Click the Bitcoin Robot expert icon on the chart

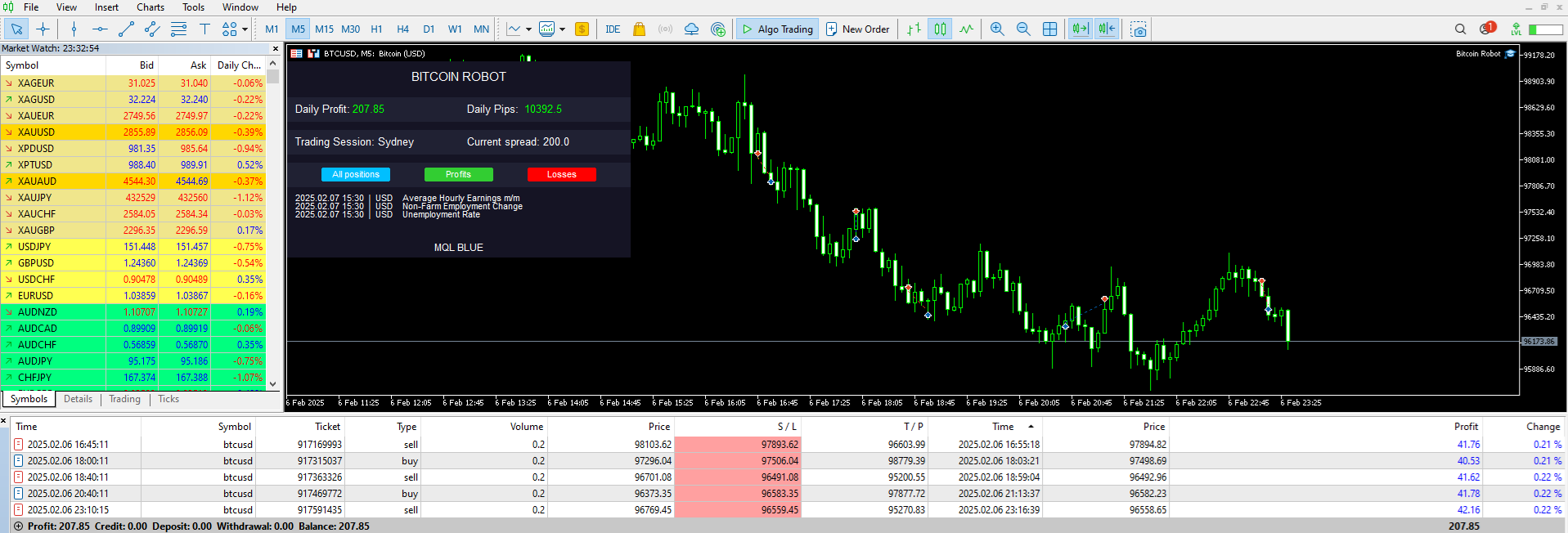[1510, 54]
